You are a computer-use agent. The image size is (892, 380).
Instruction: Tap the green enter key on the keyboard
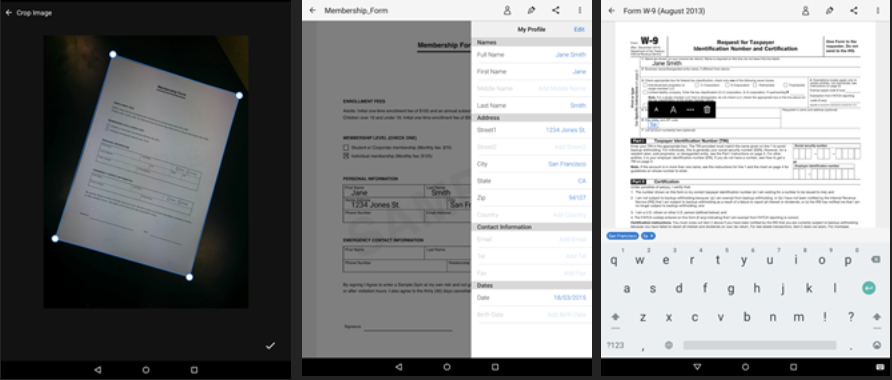(x=869, y=288)
